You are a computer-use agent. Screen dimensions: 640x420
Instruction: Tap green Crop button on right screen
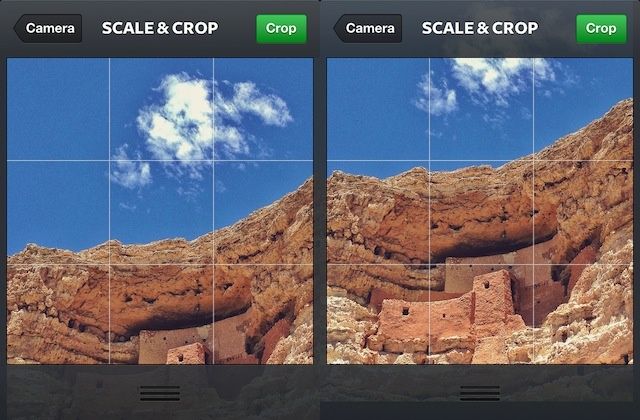click(601, 29)
